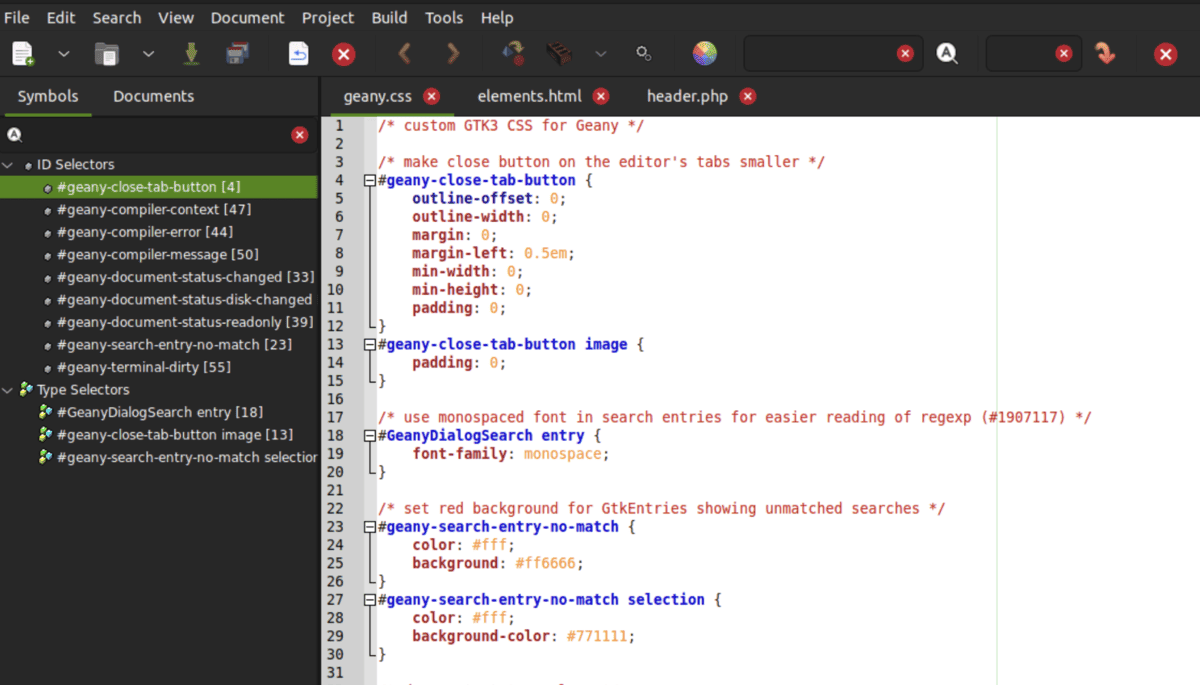This screenshot has height=685, width=1200.
Task: Select #geany-close-tab-button [4] symbol
Action: click(148, 187)
